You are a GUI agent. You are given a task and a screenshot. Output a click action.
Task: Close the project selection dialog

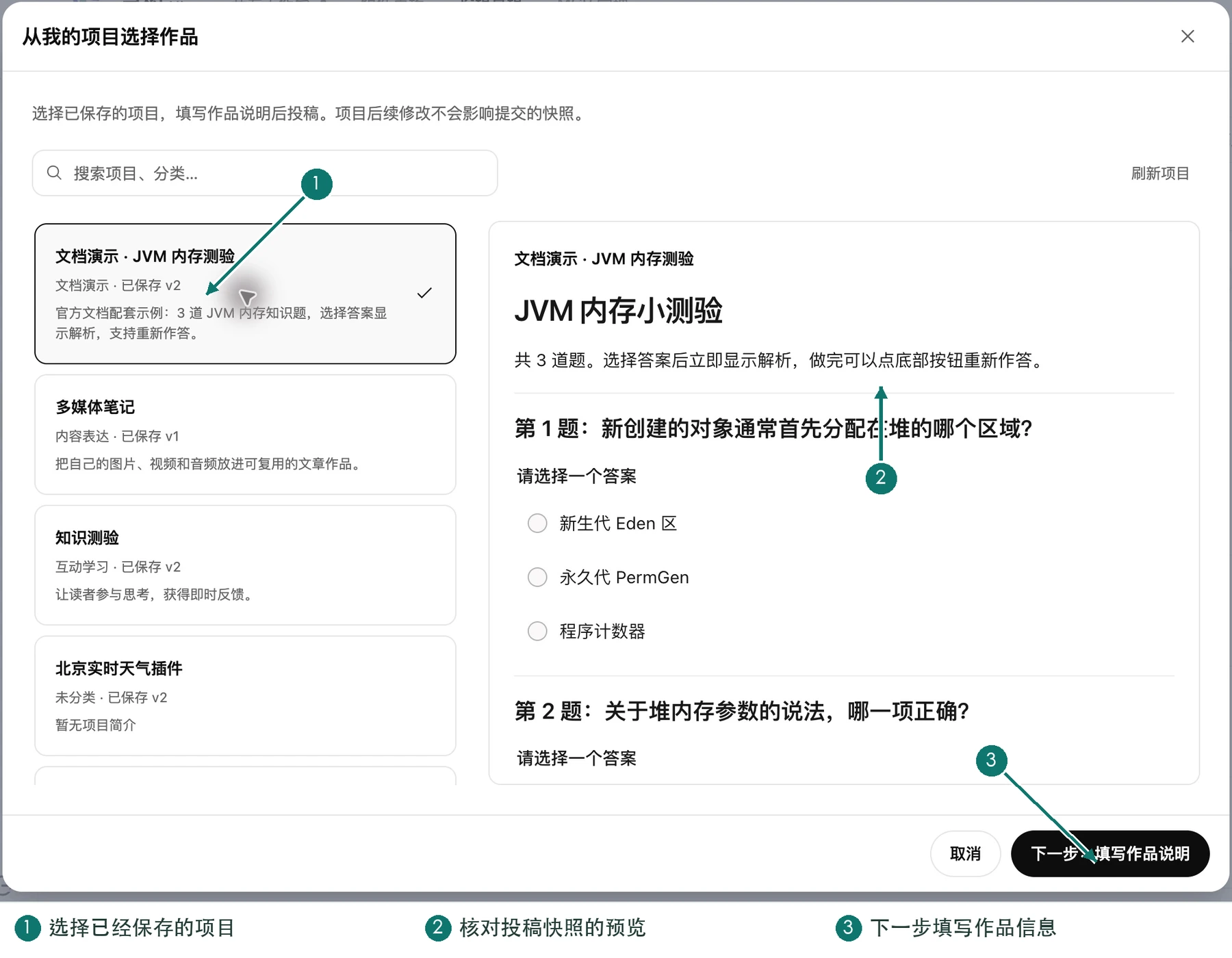click(1188, 36)
